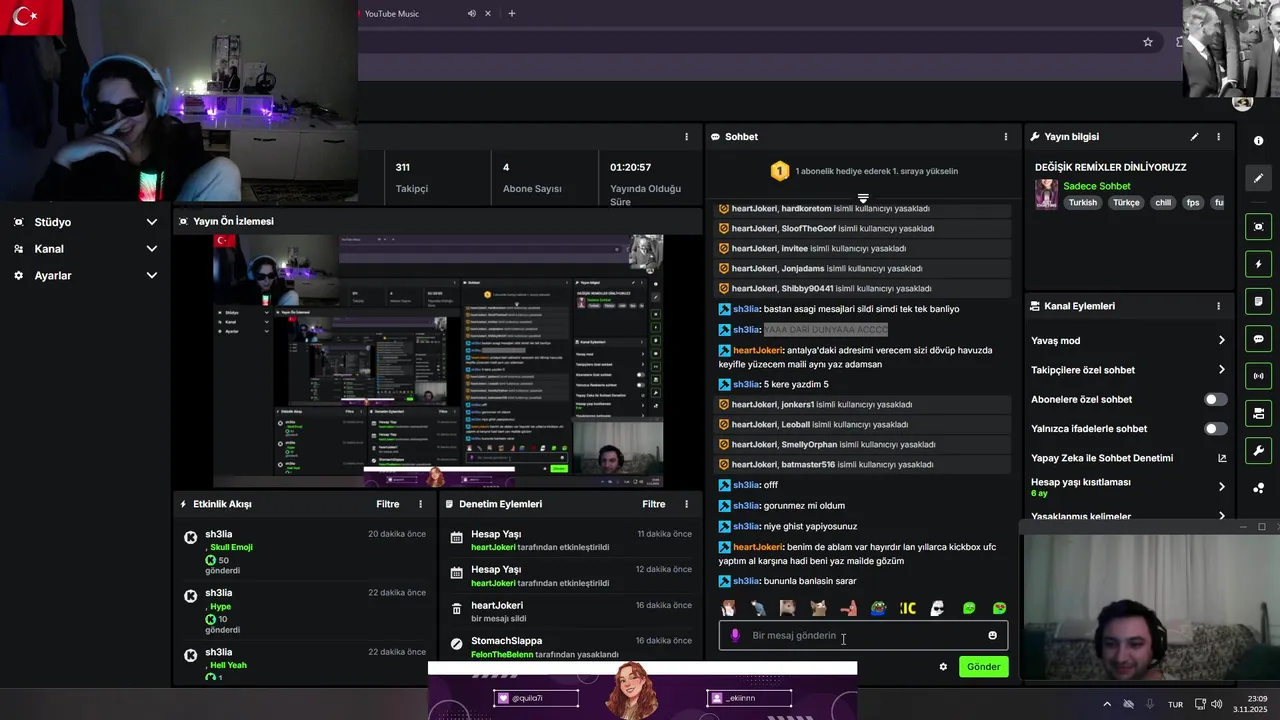Toggle Yalnızca ifadelerle sohbet switch

pos(1215,429)
